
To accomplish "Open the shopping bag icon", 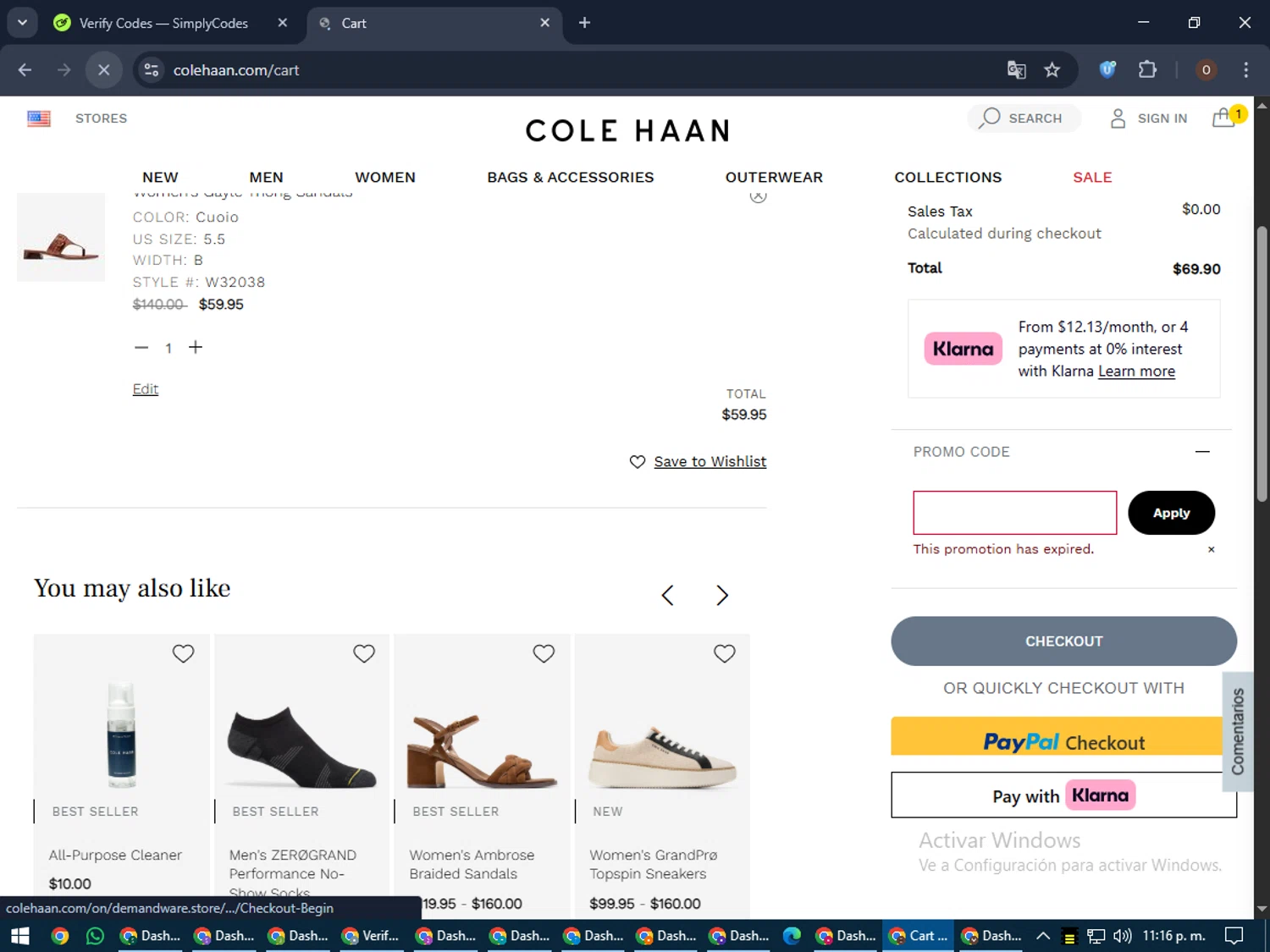I will [1223, 118].
